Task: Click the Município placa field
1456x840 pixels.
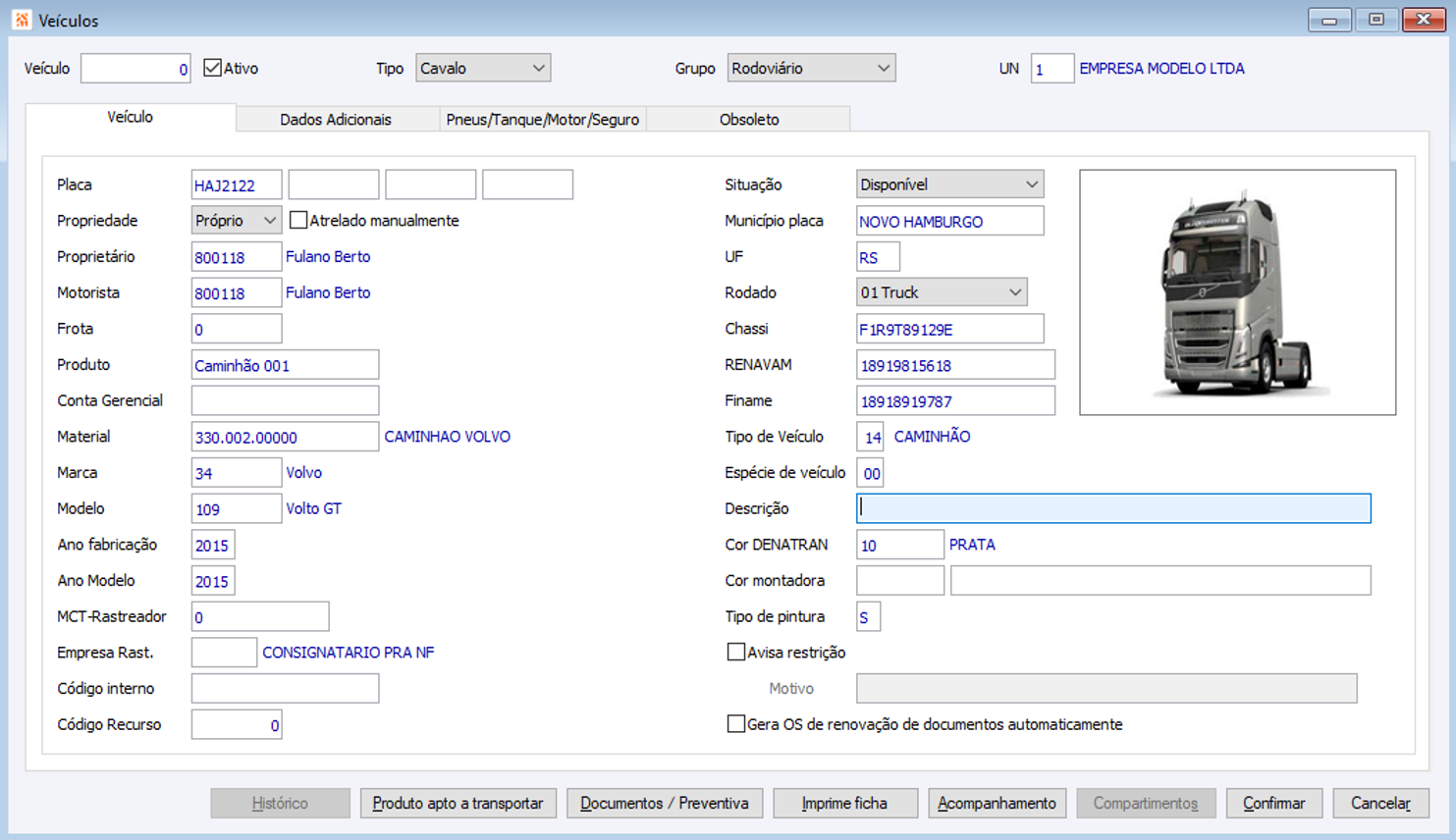Action: [949, 221]
